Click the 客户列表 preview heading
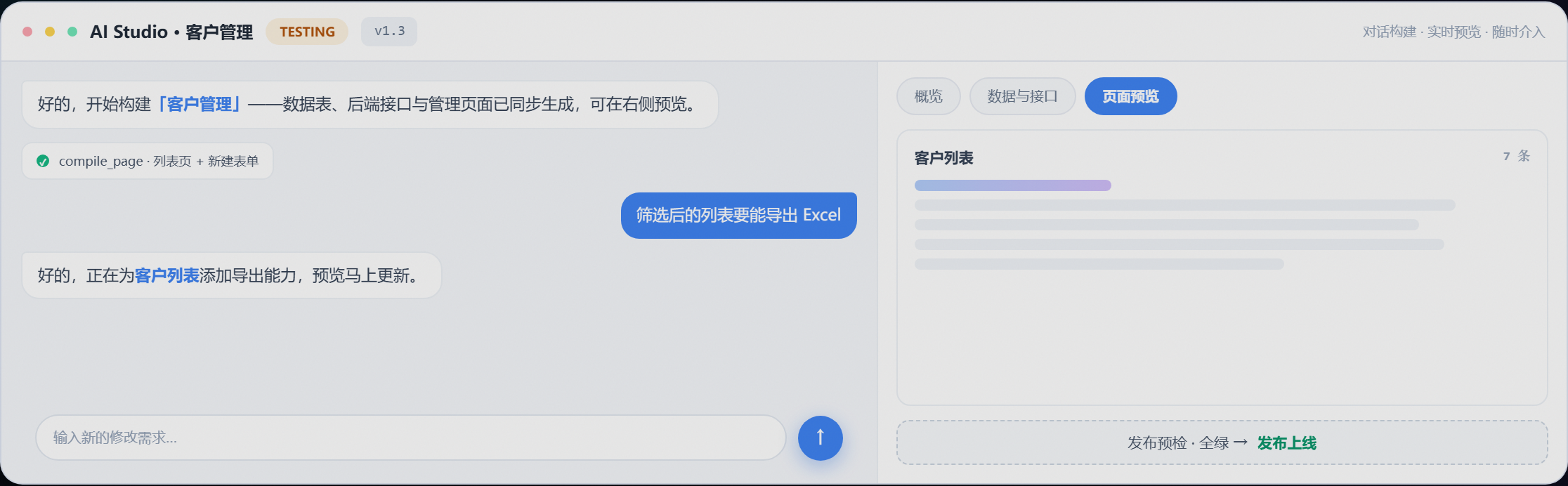The image size is (1568, 486). (943, 158)
